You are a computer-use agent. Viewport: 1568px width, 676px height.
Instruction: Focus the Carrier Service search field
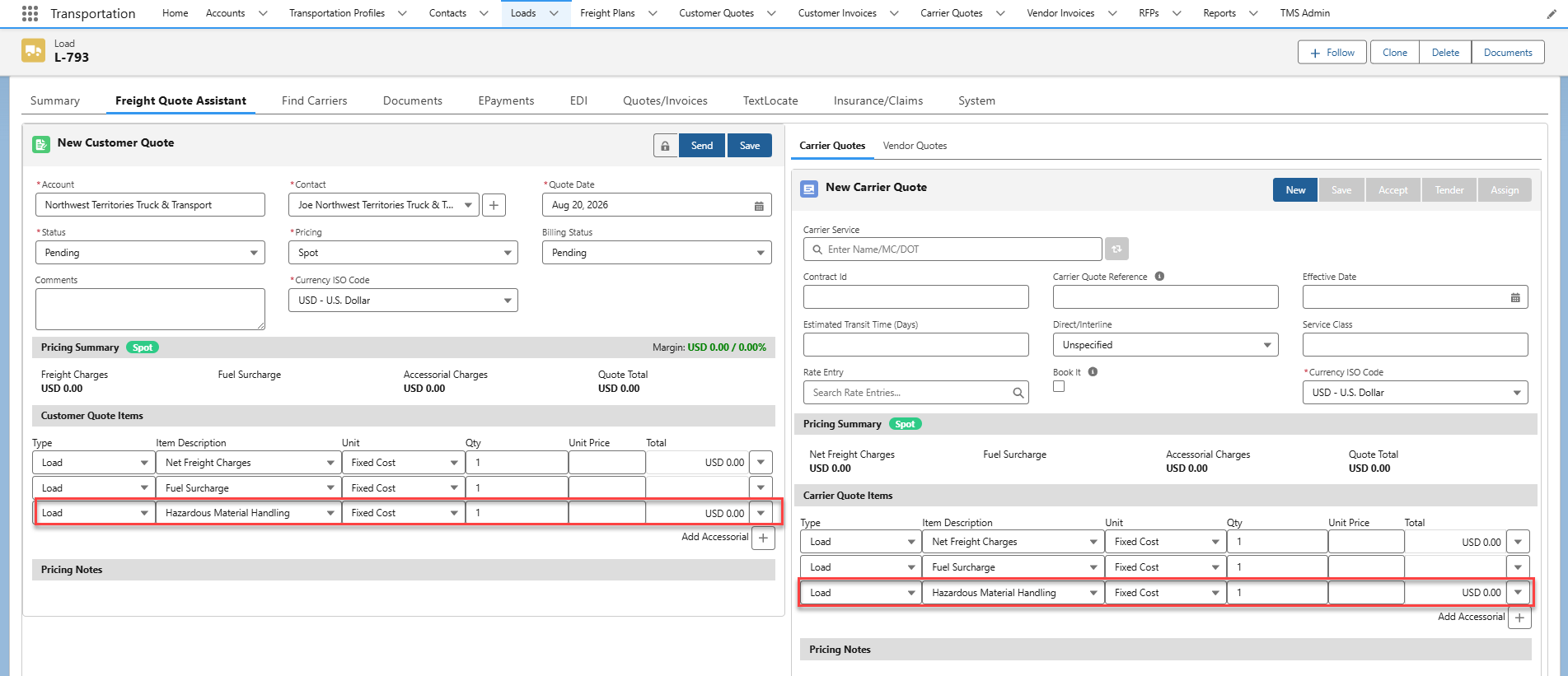click(x=953, y=249)
